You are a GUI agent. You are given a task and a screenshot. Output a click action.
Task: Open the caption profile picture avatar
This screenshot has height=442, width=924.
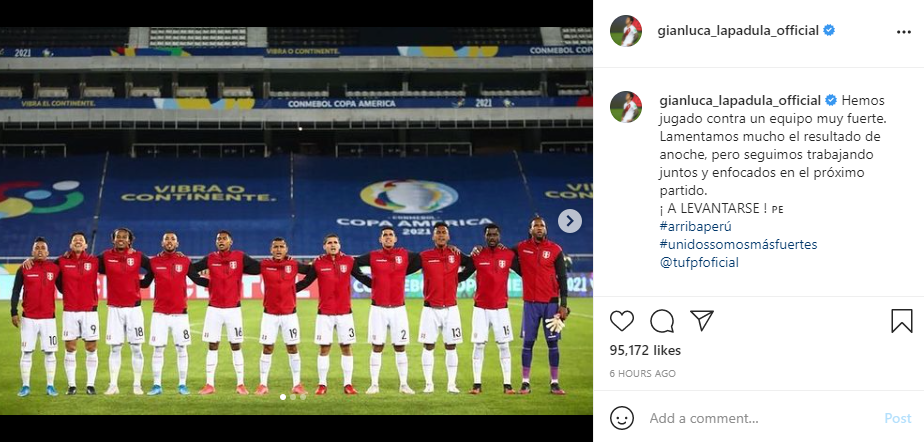pyautogui.click(x=626, y=107)
